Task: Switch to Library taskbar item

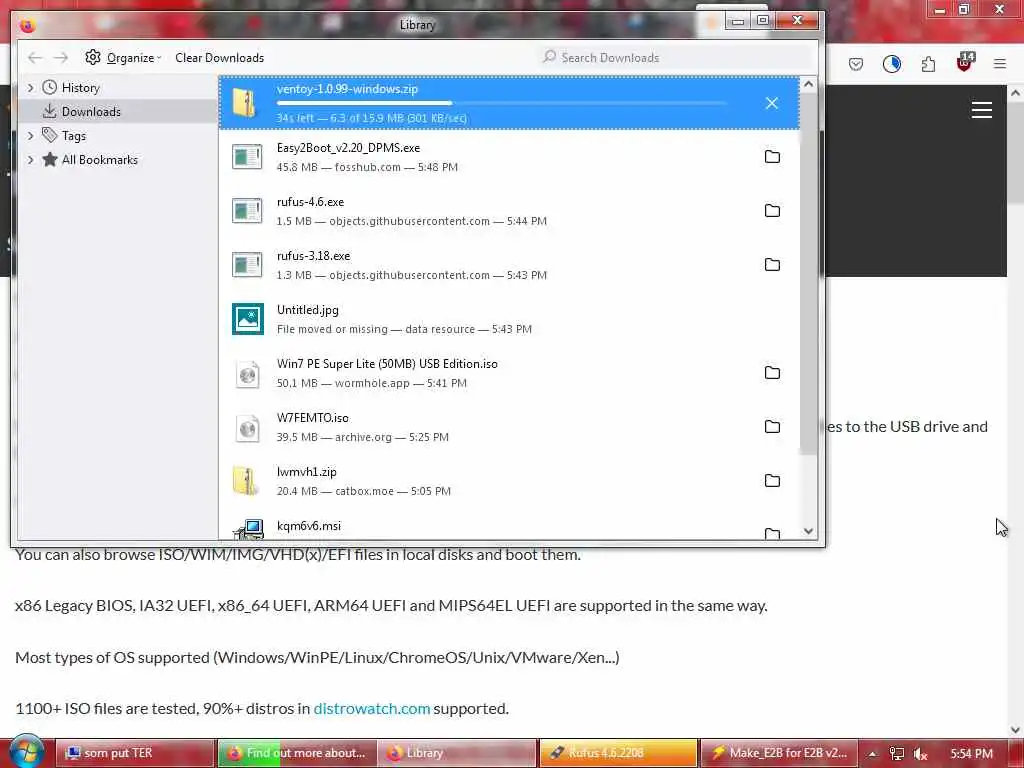Action: [457, 753]
